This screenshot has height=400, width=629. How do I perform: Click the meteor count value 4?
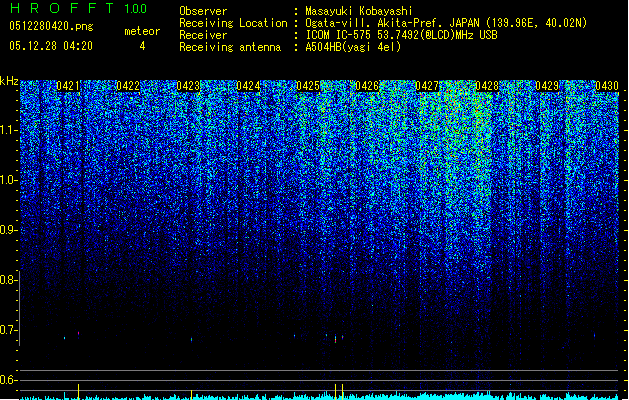point(142,46)
